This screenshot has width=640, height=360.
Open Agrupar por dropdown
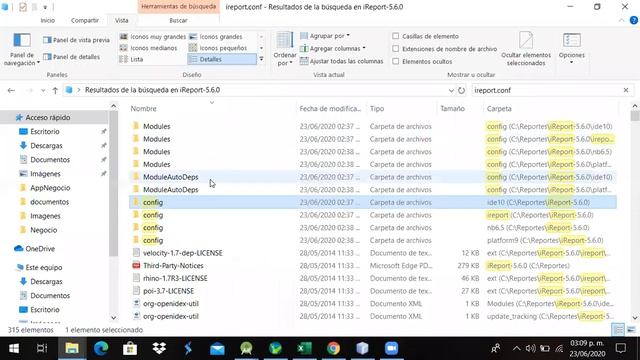[x=325, y=36]
